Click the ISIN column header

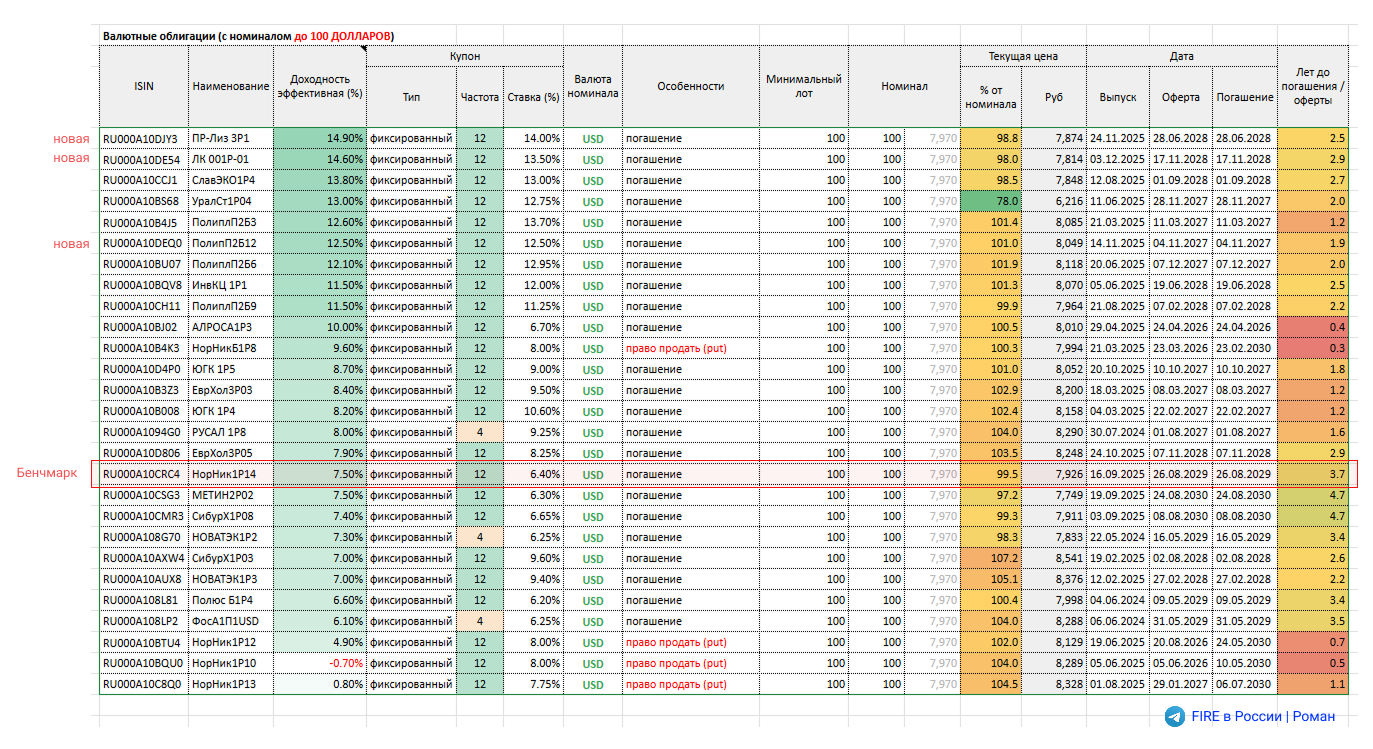coord(144,87)
